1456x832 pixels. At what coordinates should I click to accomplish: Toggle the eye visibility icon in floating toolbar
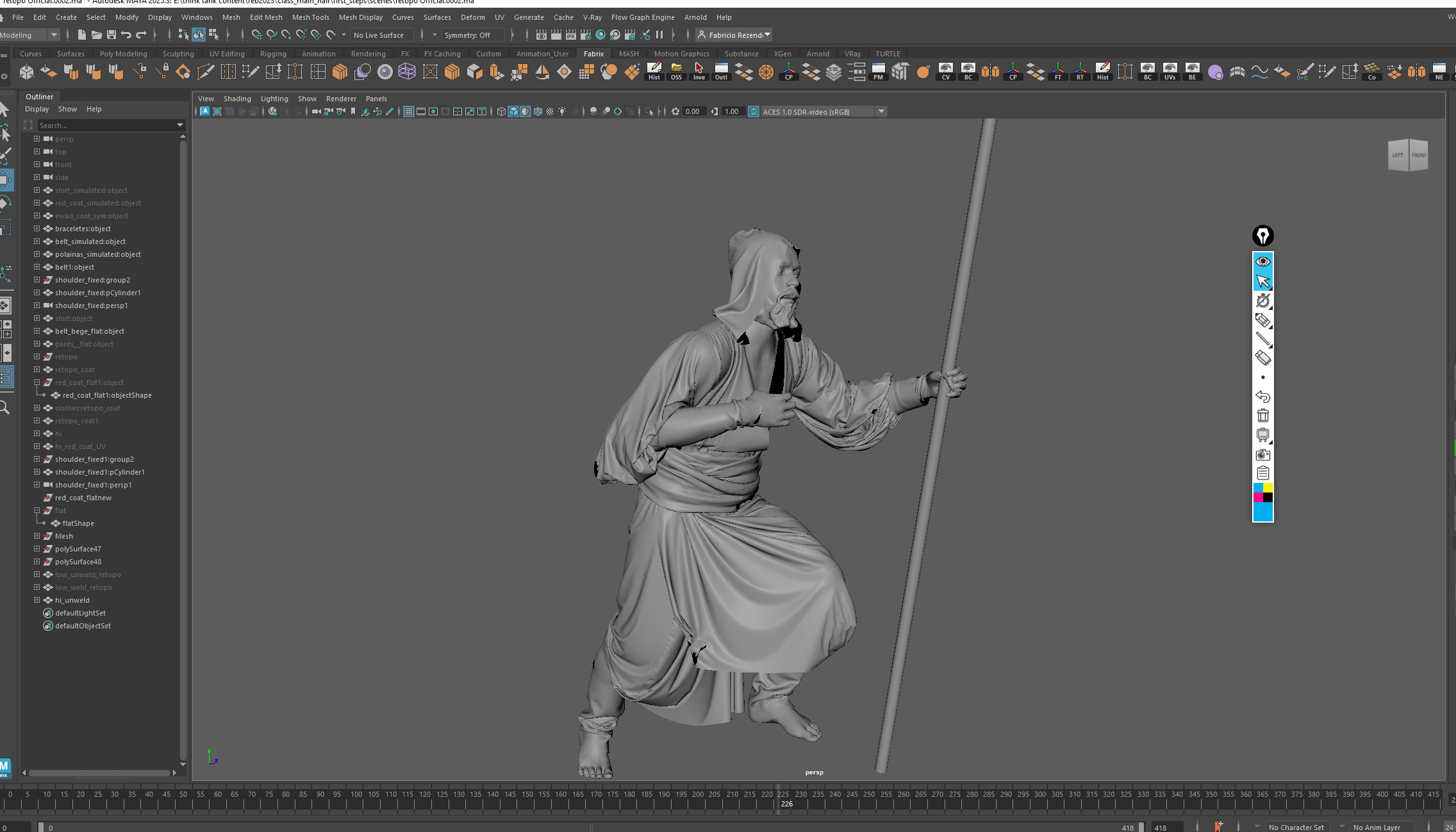tap(1262, 261)
